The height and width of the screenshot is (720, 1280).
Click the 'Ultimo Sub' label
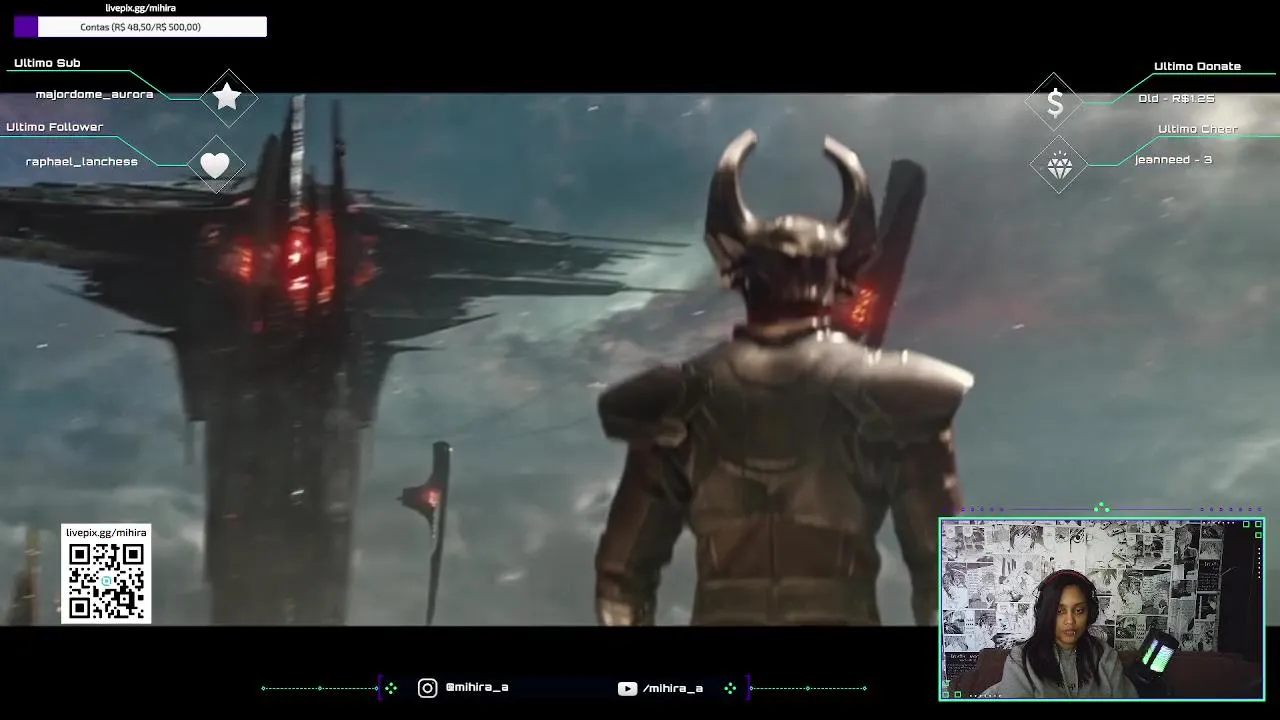47,63
